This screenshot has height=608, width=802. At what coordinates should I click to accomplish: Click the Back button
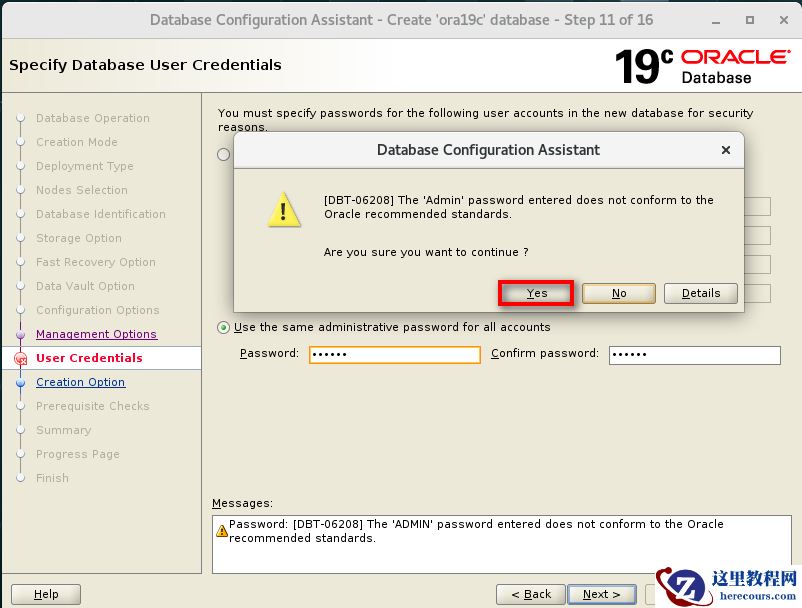pos(531,594)
